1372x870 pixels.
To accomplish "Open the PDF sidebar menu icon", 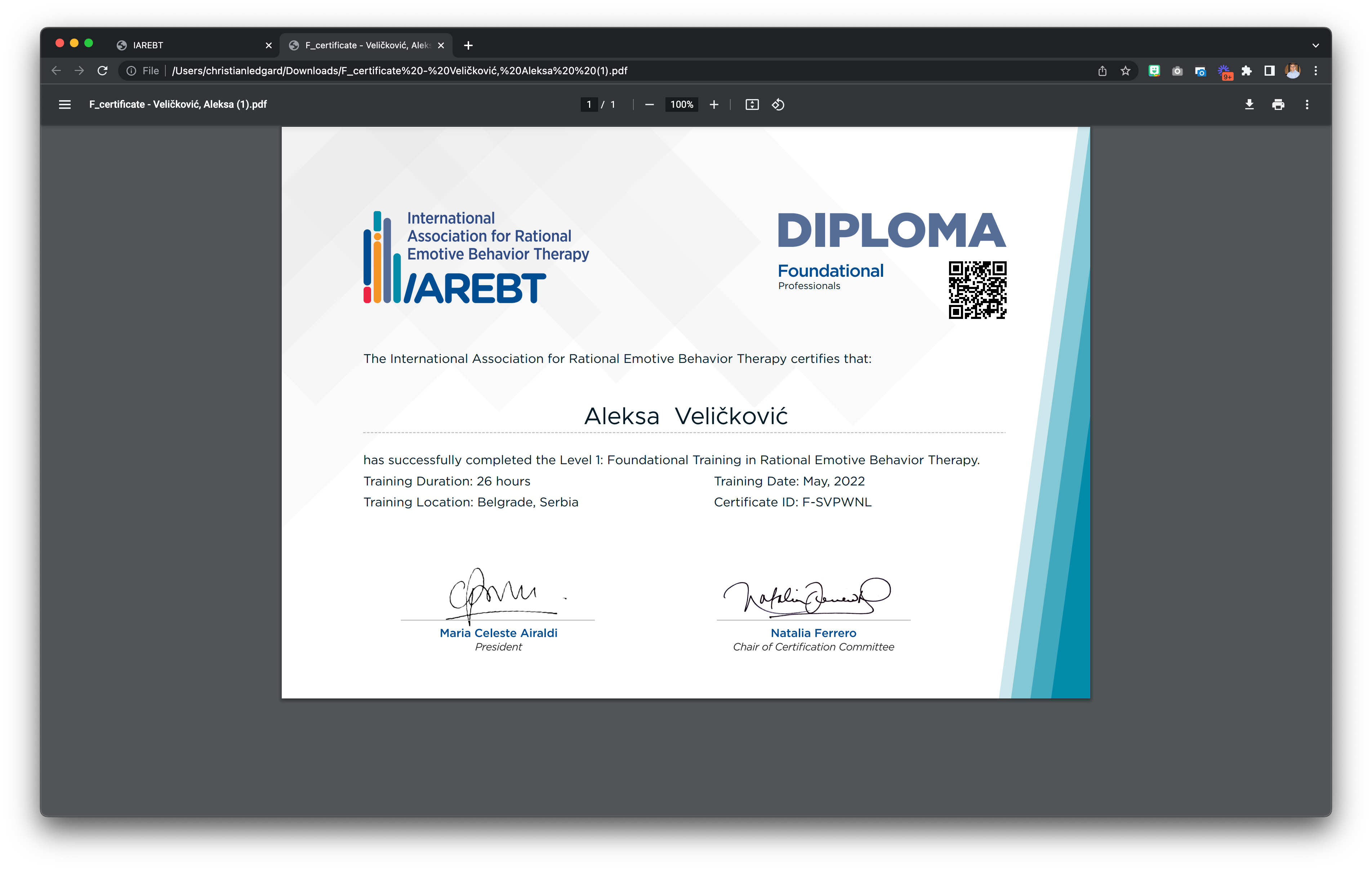I will [64, 104].
